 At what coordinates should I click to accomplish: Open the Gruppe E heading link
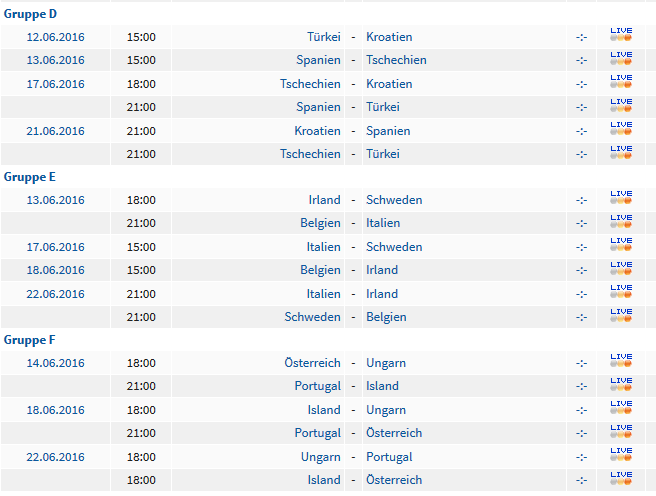pyautogui.click(x=29, y=177)
